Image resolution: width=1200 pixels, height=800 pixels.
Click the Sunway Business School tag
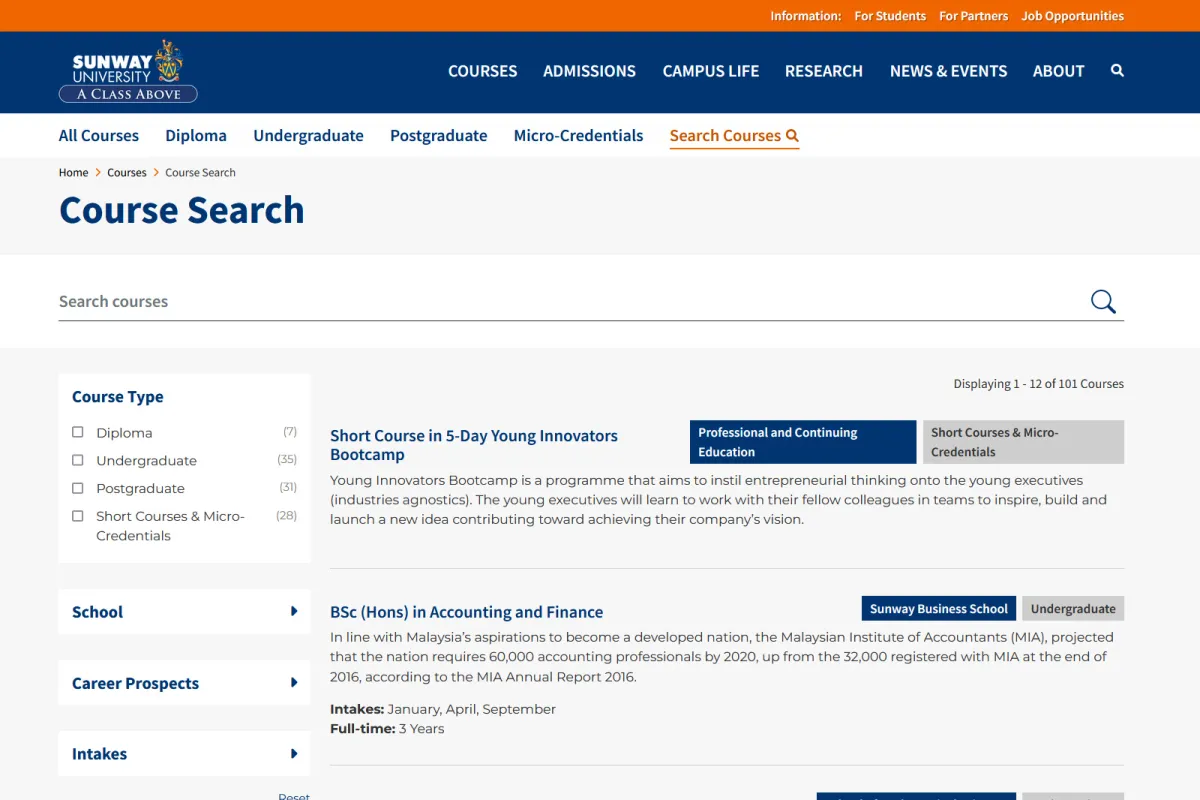tap(939, 608)
